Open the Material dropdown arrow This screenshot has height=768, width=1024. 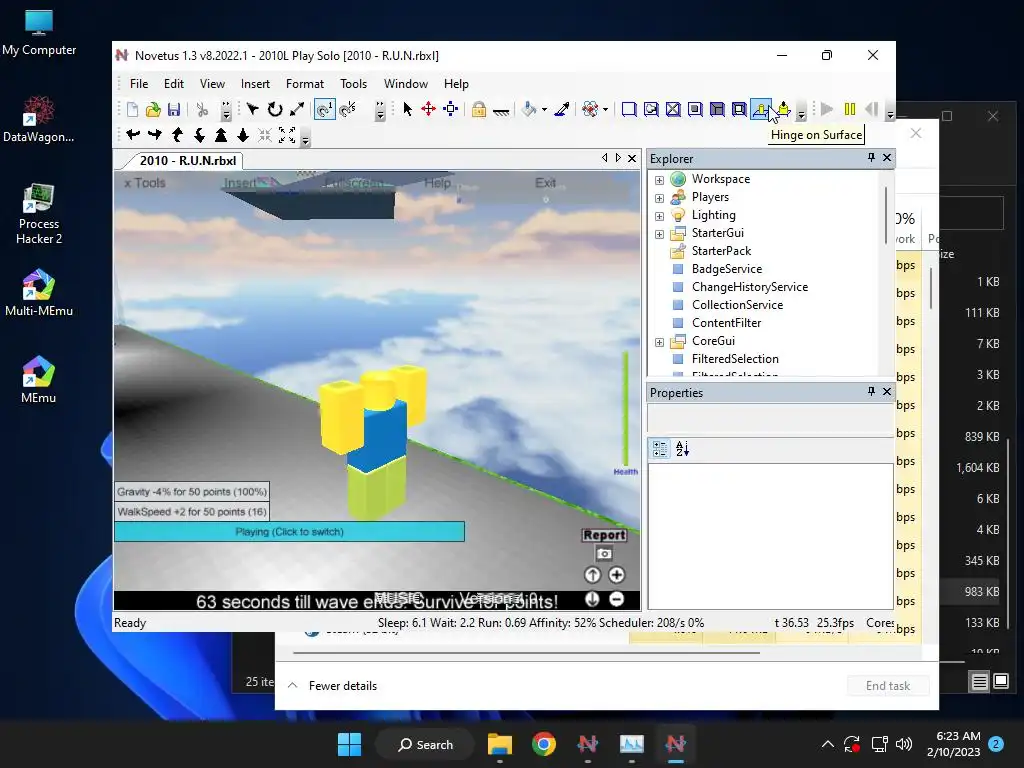tap(605, 109)
